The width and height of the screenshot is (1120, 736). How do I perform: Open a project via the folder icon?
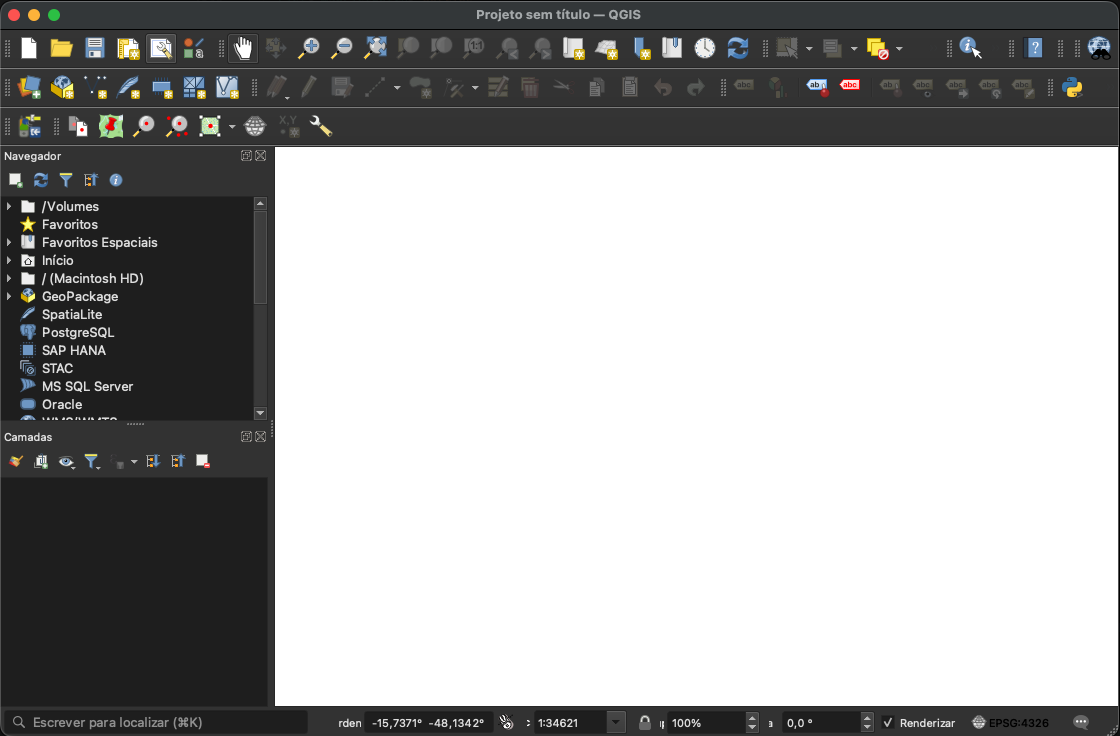coord(61,48)
